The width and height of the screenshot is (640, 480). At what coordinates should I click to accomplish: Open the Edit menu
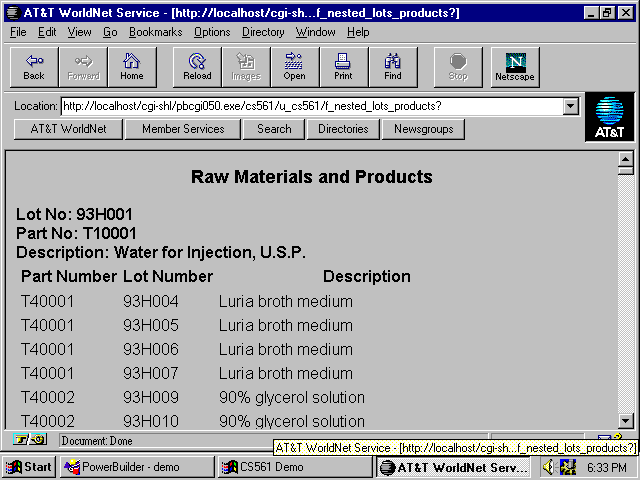click(x=47, y=32)
